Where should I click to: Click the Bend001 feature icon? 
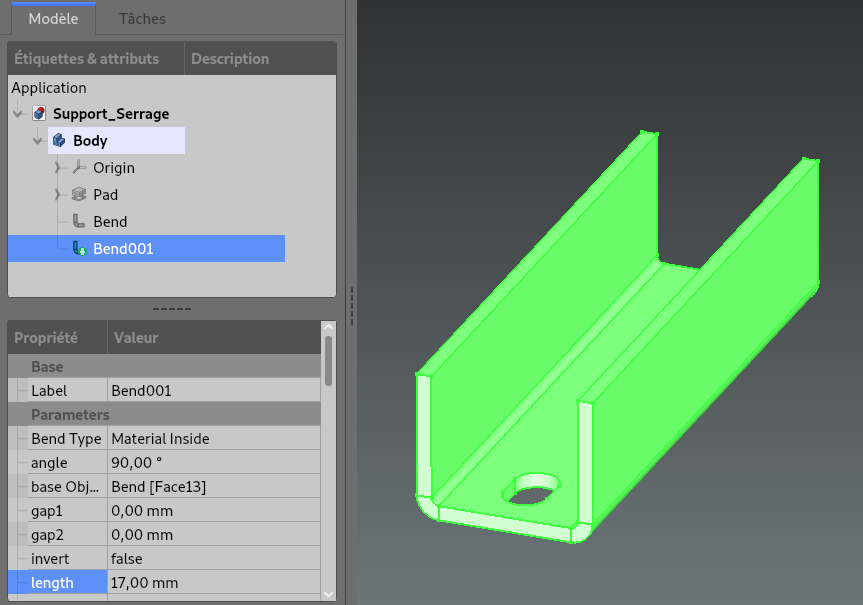(x=79, y=249)
